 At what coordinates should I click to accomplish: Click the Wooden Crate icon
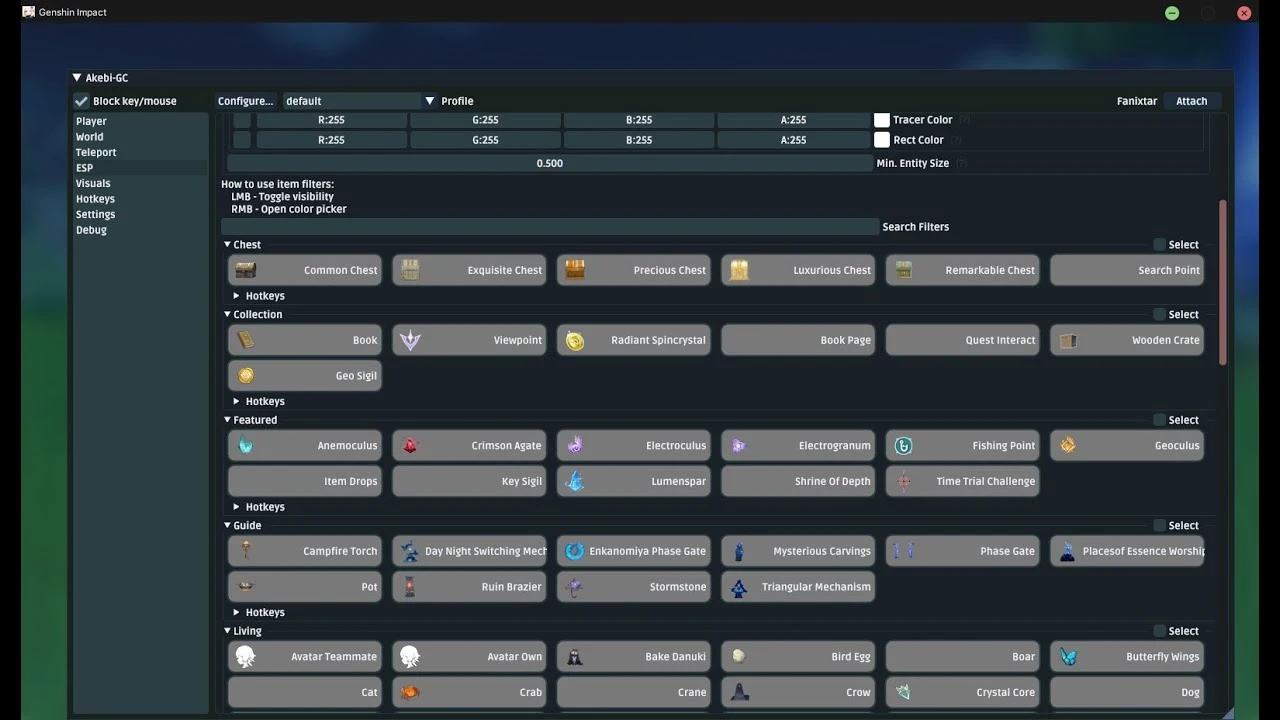[x=1068, y=340]
